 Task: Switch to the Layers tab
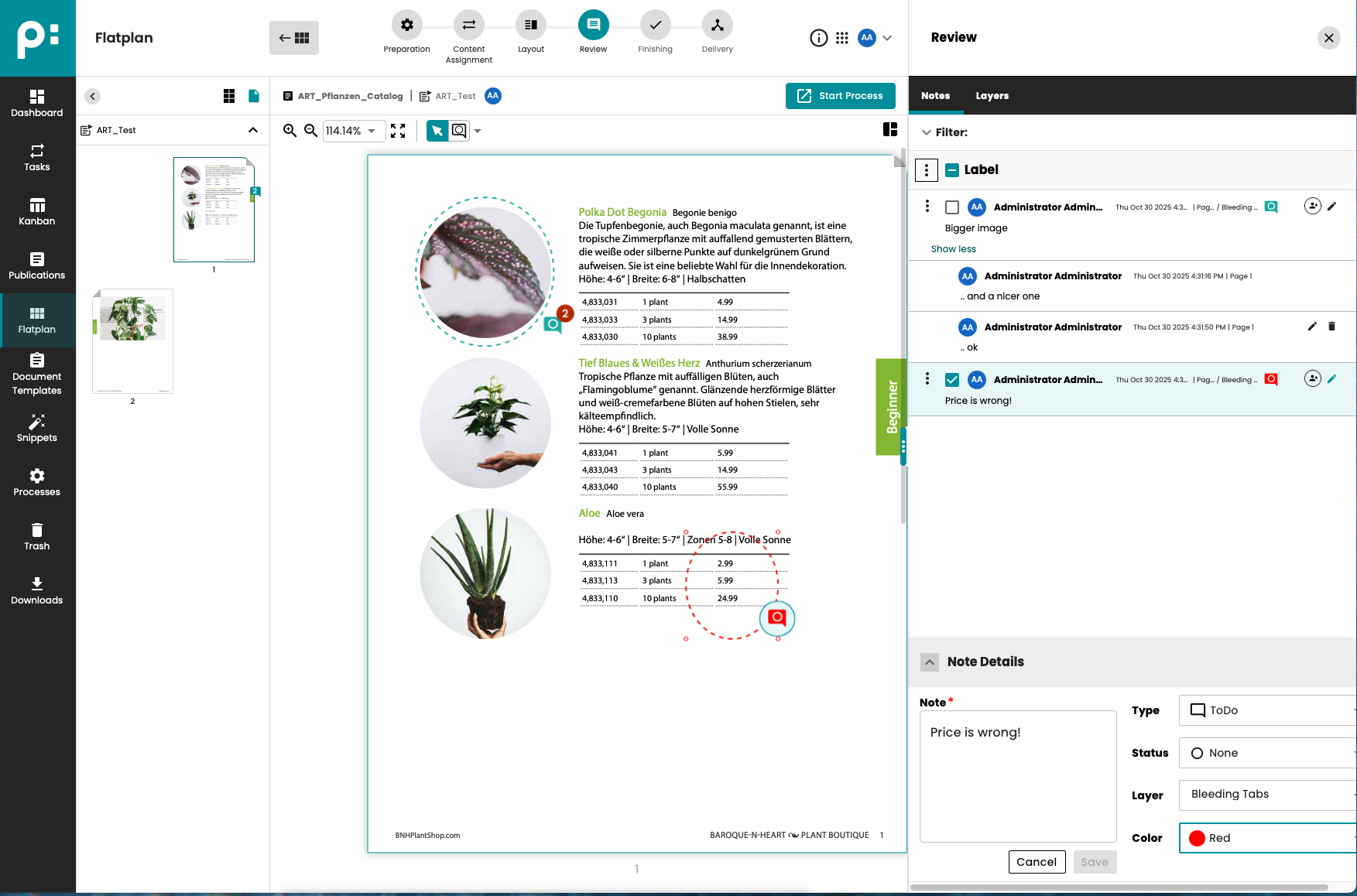click(x=992, y=96)
